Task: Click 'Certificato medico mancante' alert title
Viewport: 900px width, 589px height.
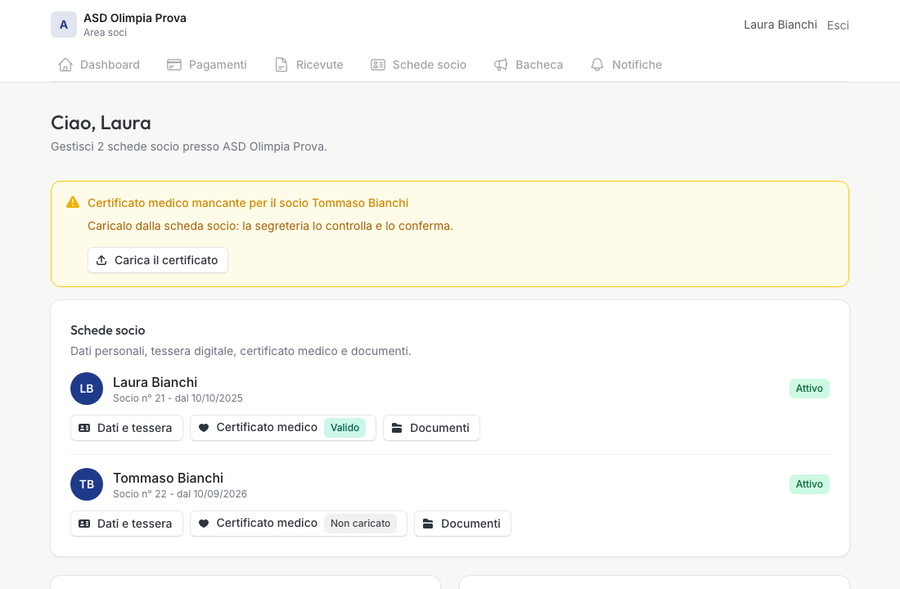Action: point(248,203)
